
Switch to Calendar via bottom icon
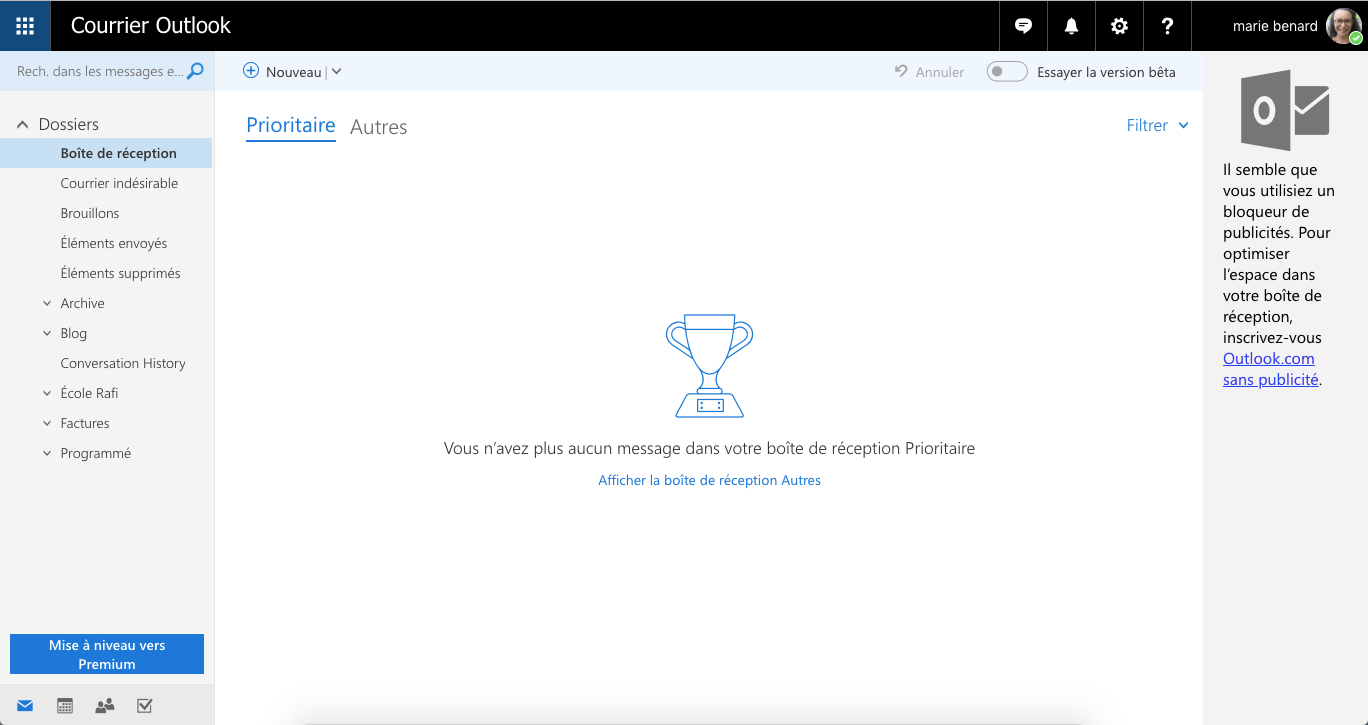65,706
